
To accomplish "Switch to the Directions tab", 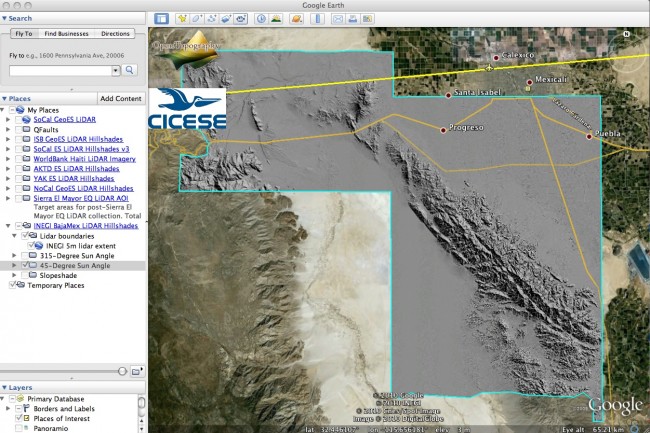I will pyautogui.click(x=115, y=34).
